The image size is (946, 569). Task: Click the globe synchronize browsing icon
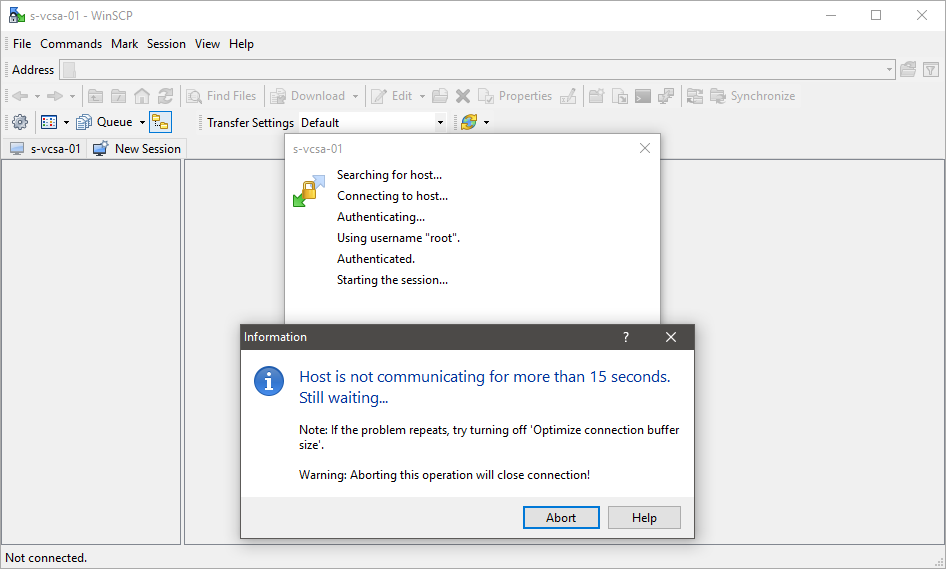pos(469,122)
